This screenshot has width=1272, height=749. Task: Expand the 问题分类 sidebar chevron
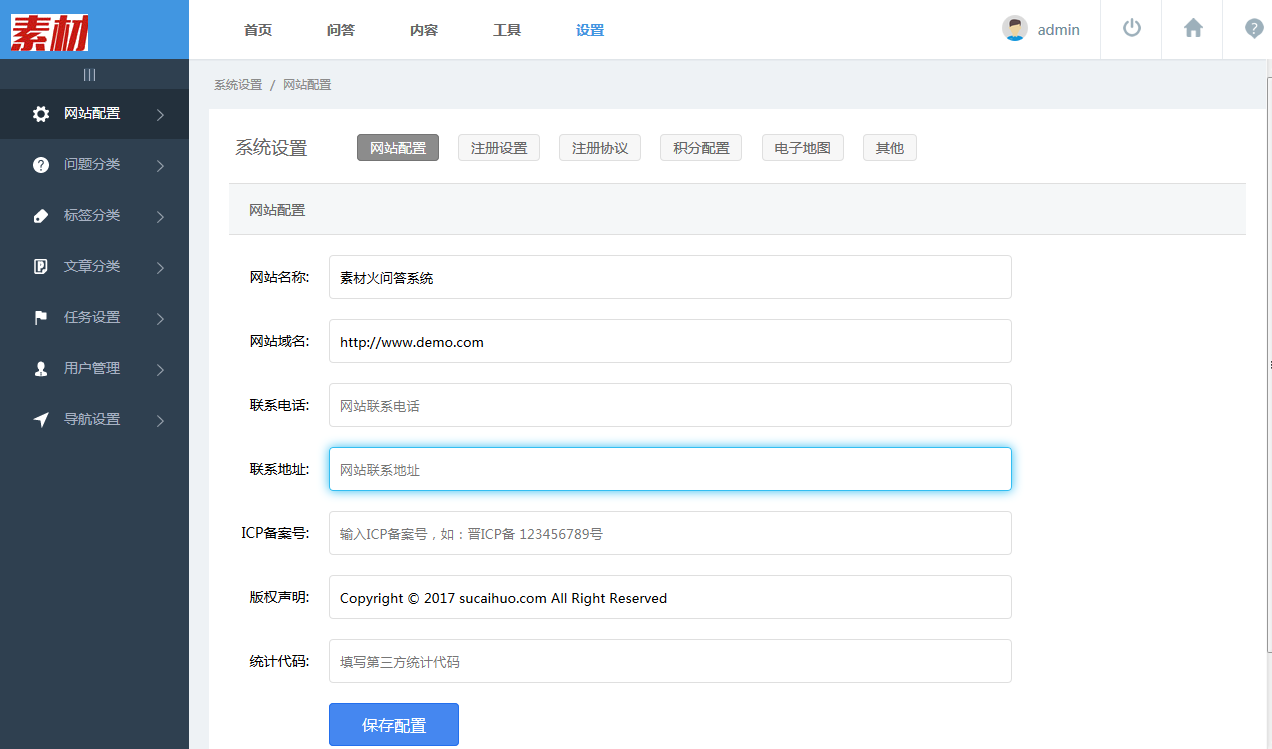(160, 166)
